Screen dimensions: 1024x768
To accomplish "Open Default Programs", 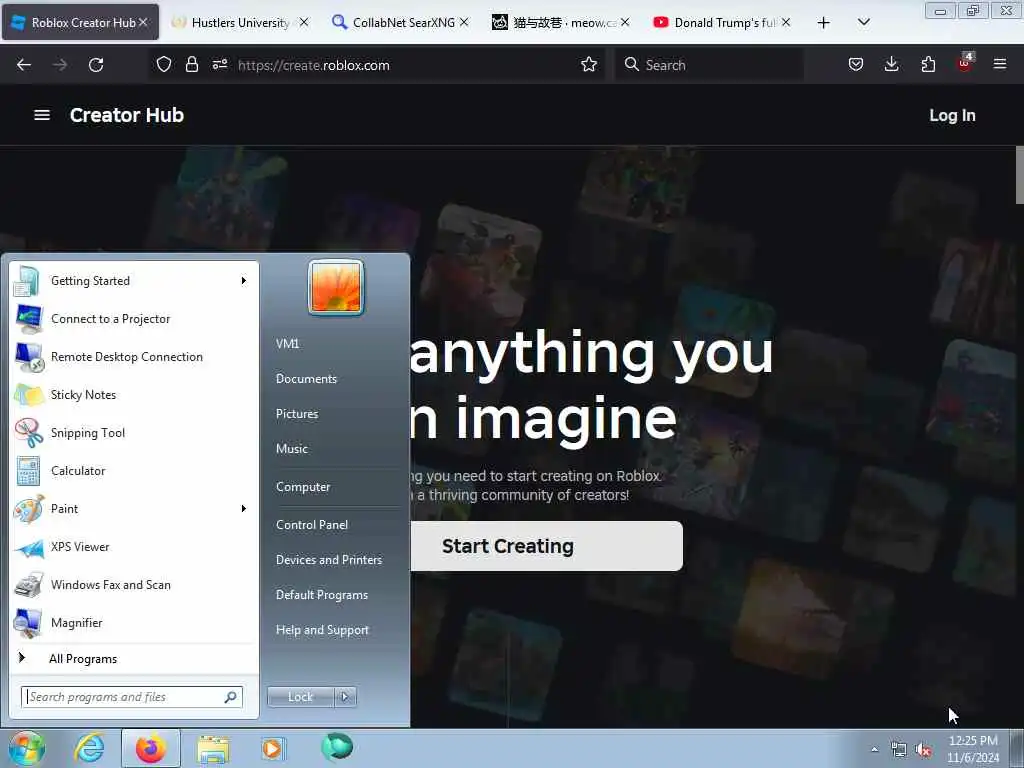I will tap(322, 595).
